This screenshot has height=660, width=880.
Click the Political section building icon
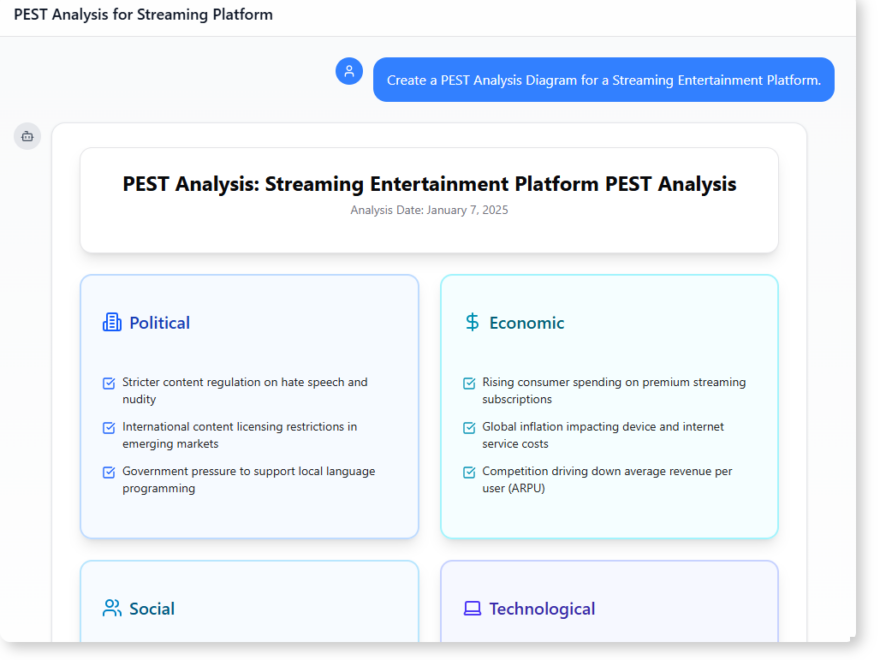pos(110,322)
